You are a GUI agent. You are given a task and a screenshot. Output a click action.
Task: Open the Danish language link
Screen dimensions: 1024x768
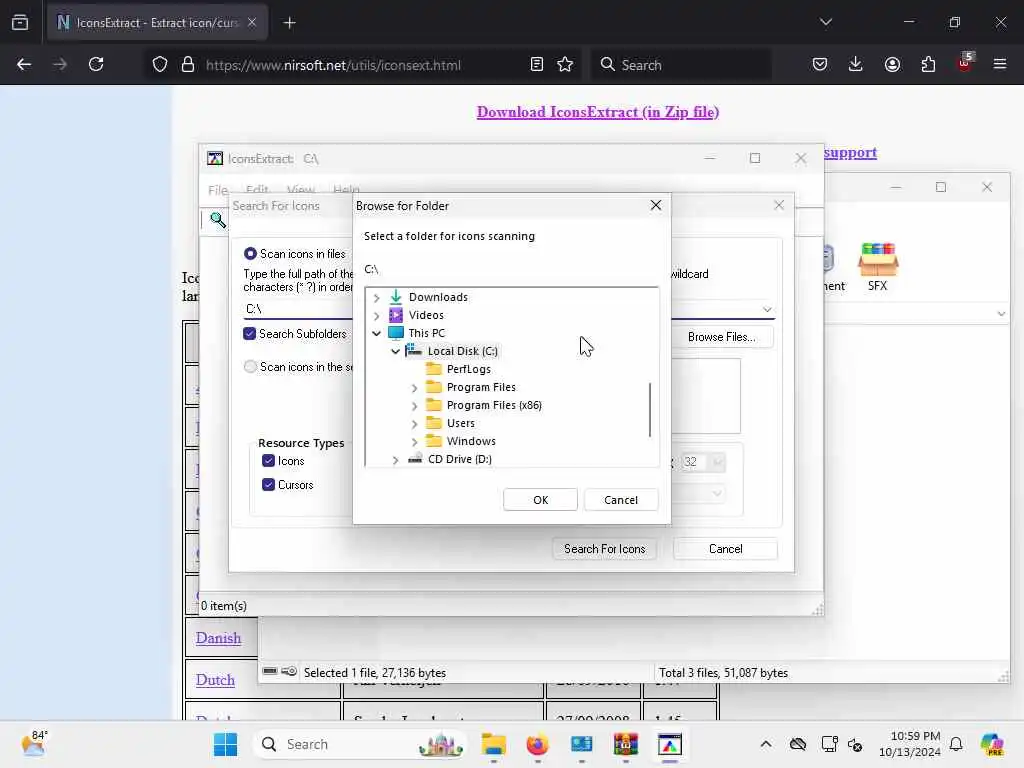pos(218,638)
